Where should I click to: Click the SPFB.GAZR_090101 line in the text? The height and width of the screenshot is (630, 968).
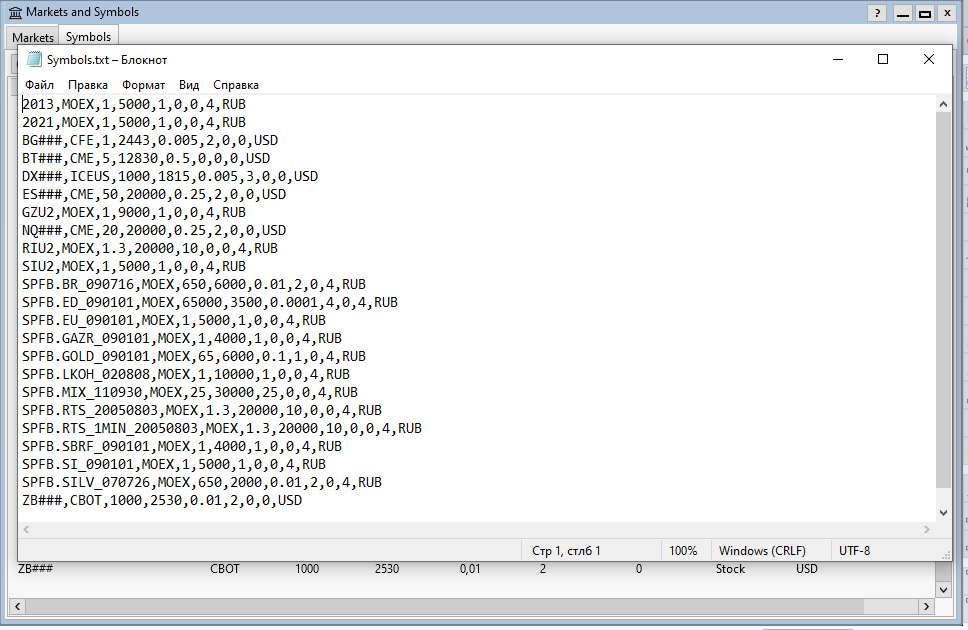click(150, 338)
